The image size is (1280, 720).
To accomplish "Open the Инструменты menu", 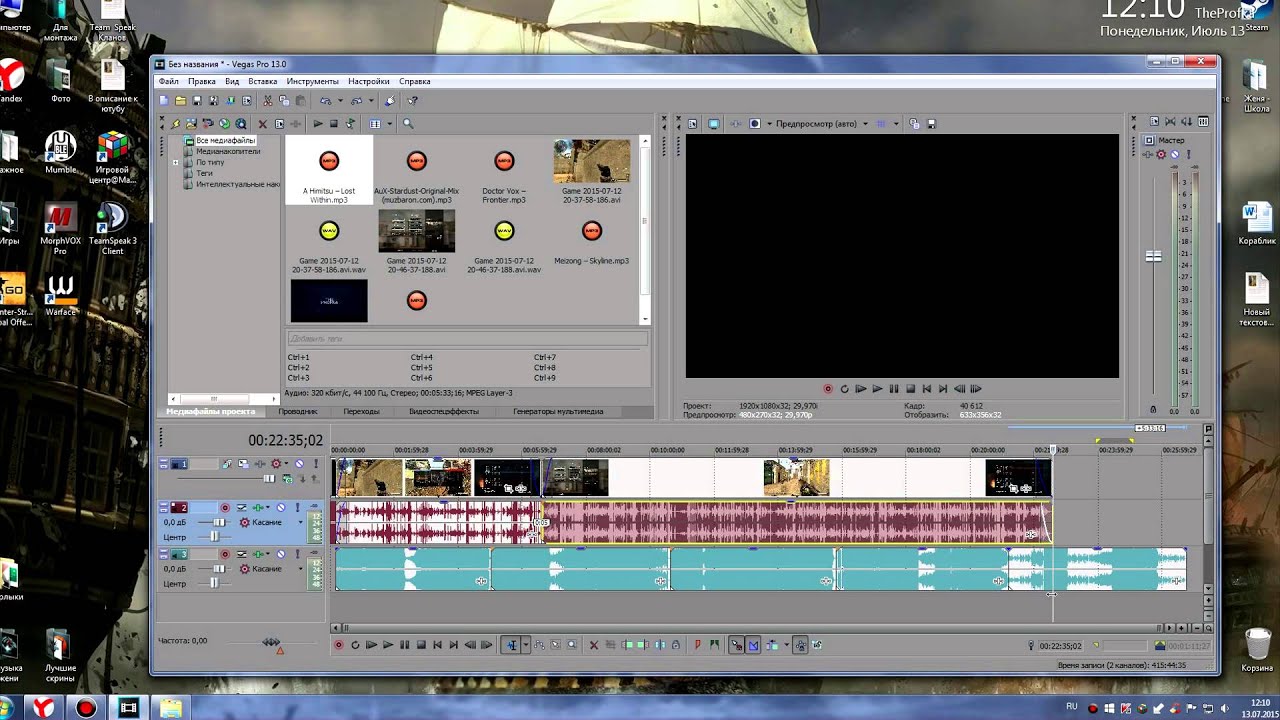I will pos(313,81).
